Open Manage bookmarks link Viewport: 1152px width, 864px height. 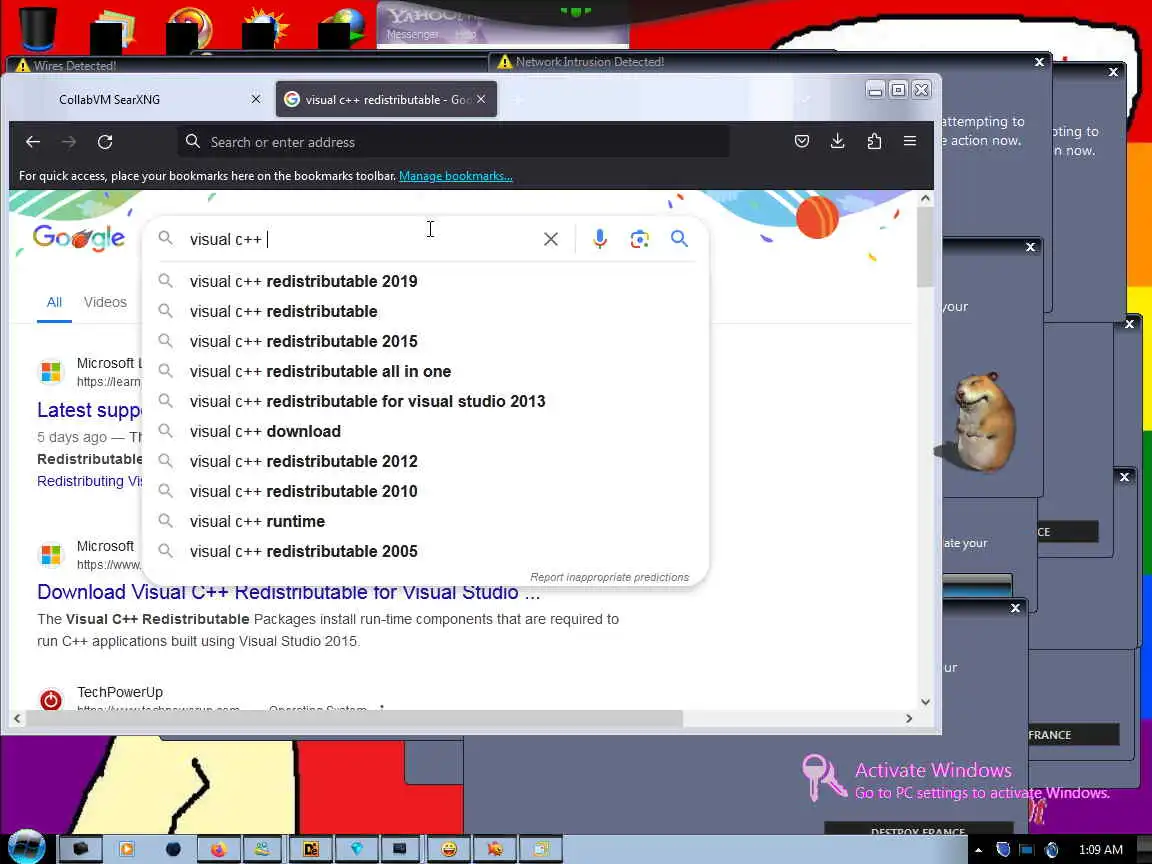click(456, 176)
